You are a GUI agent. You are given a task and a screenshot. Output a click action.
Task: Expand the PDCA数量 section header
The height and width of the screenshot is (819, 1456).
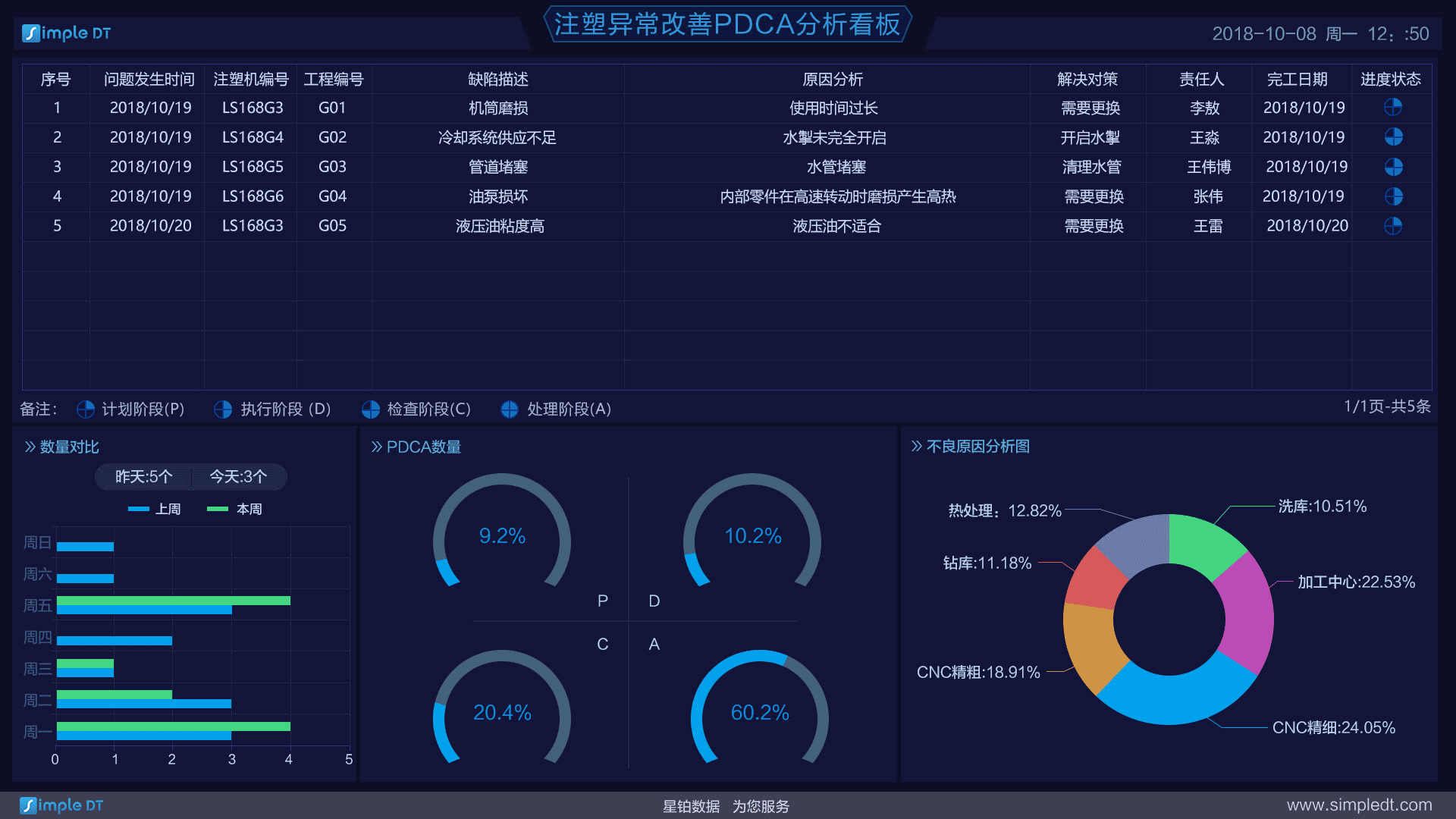416,447
